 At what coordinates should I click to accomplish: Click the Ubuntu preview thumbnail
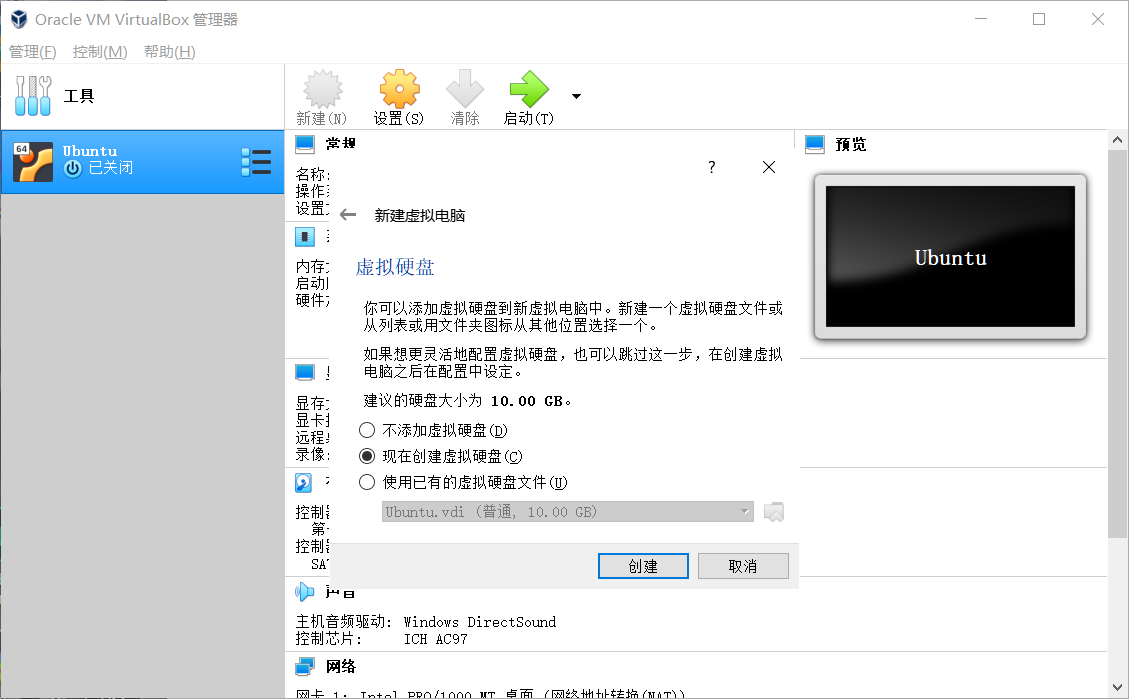tap(950, 256)
